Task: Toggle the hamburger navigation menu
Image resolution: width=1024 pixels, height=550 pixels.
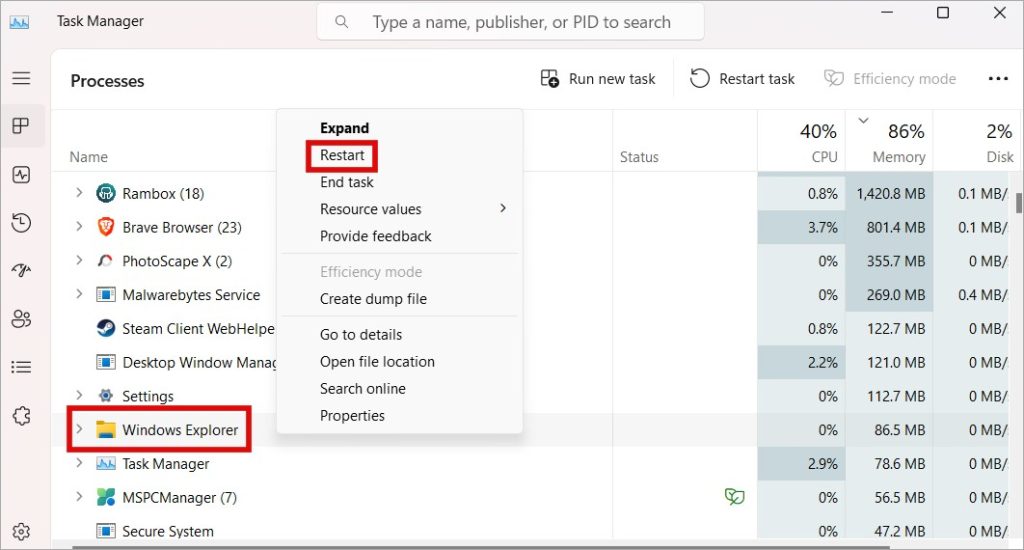Action: tap(21, 78)
